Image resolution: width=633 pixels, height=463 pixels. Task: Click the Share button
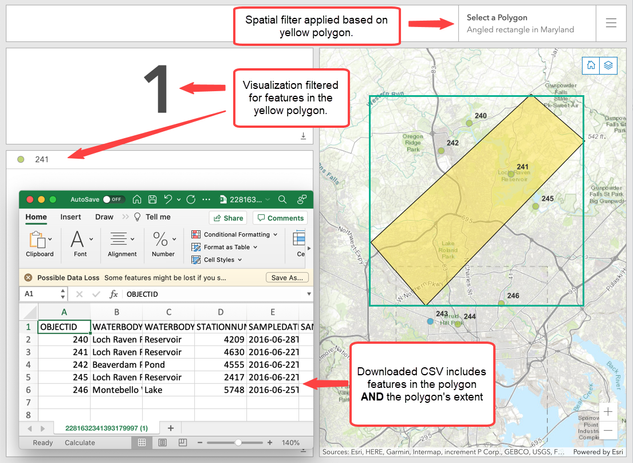coord(228,218)
